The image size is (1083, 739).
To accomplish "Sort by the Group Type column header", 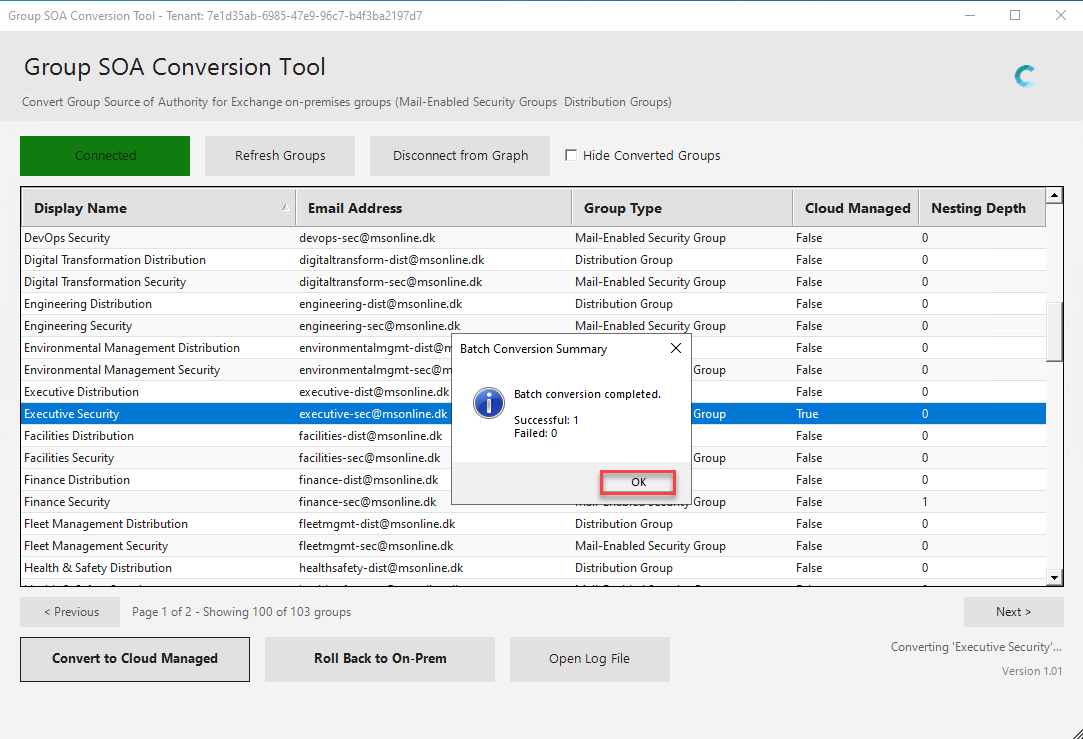I will click(681, 208).
